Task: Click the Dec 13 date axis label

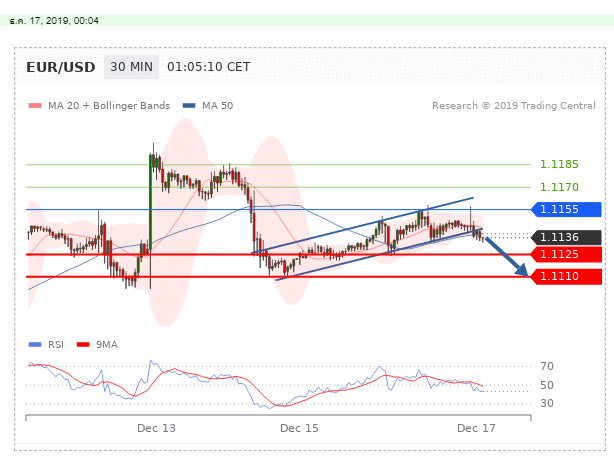Action: pos(156,428)
